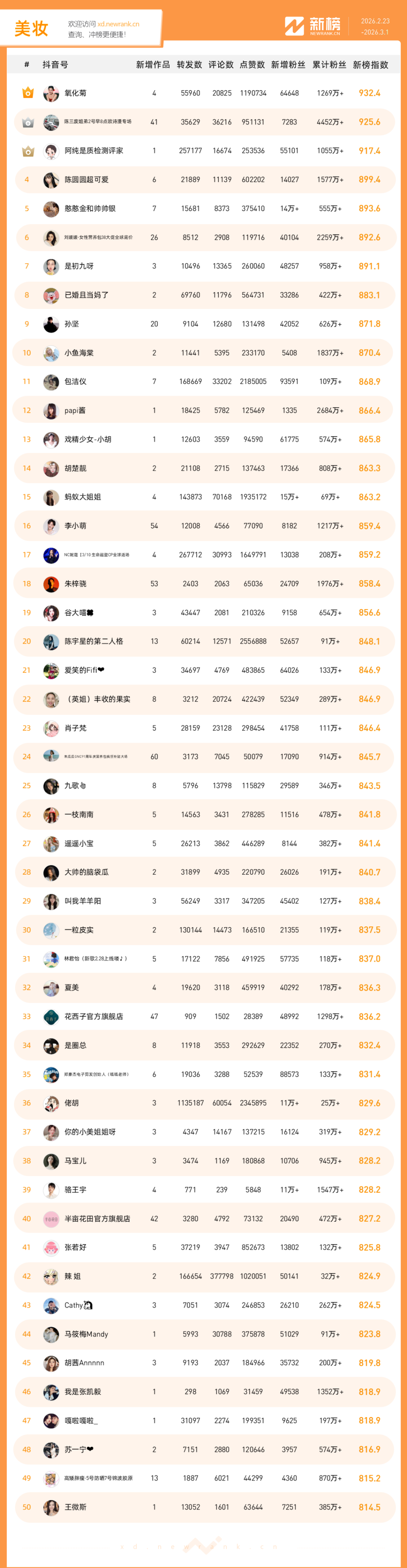Open 半亩花田官方旗舰店 pink avatar
Screen dimensions: 407x1568
point(51,1219)
